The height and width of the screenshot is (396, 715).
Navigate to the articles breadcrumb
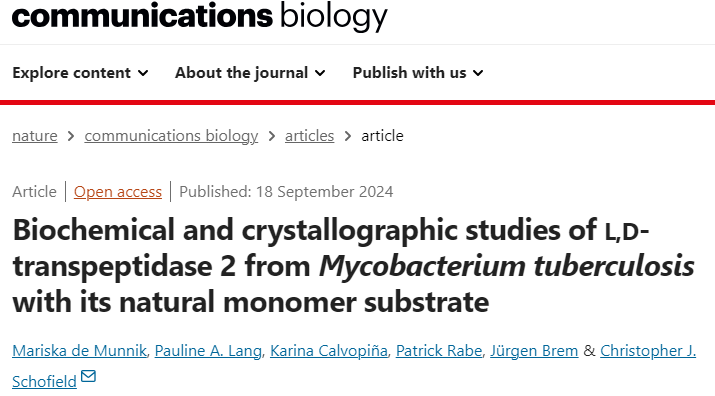[309, 136]
